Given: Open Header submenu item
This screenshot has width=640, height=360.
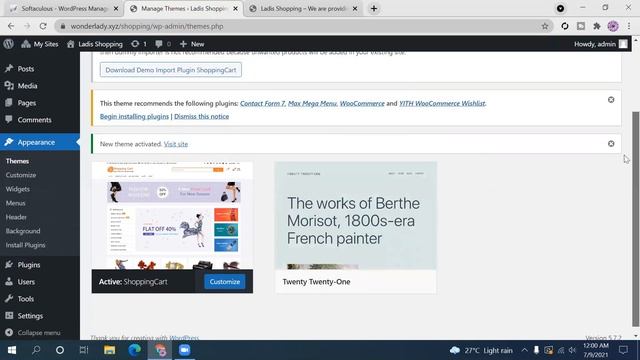Looking at the screenshot, I should pyautogui.click(x=16, y=217).
